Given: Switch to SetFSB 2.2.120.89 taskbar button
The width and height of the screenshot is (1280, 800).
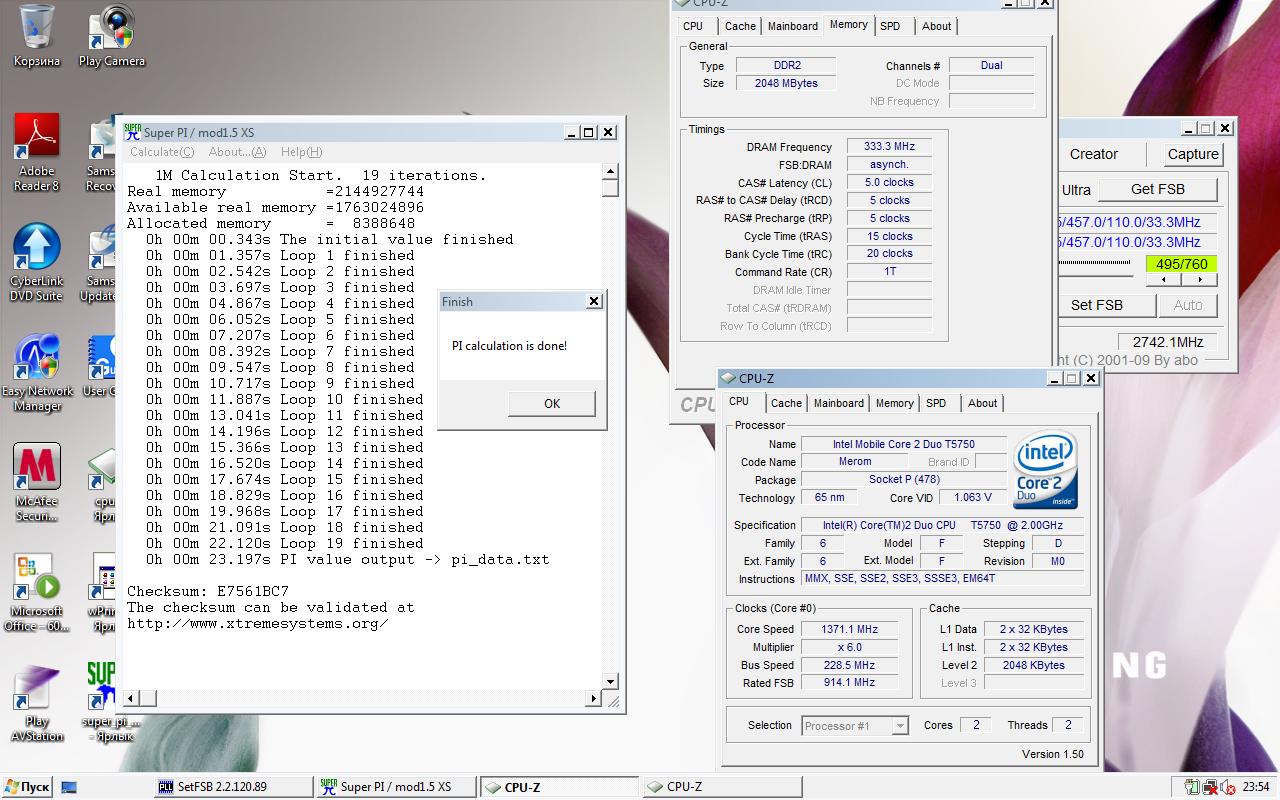Looking at the screenshot, I should pos(234,787).
